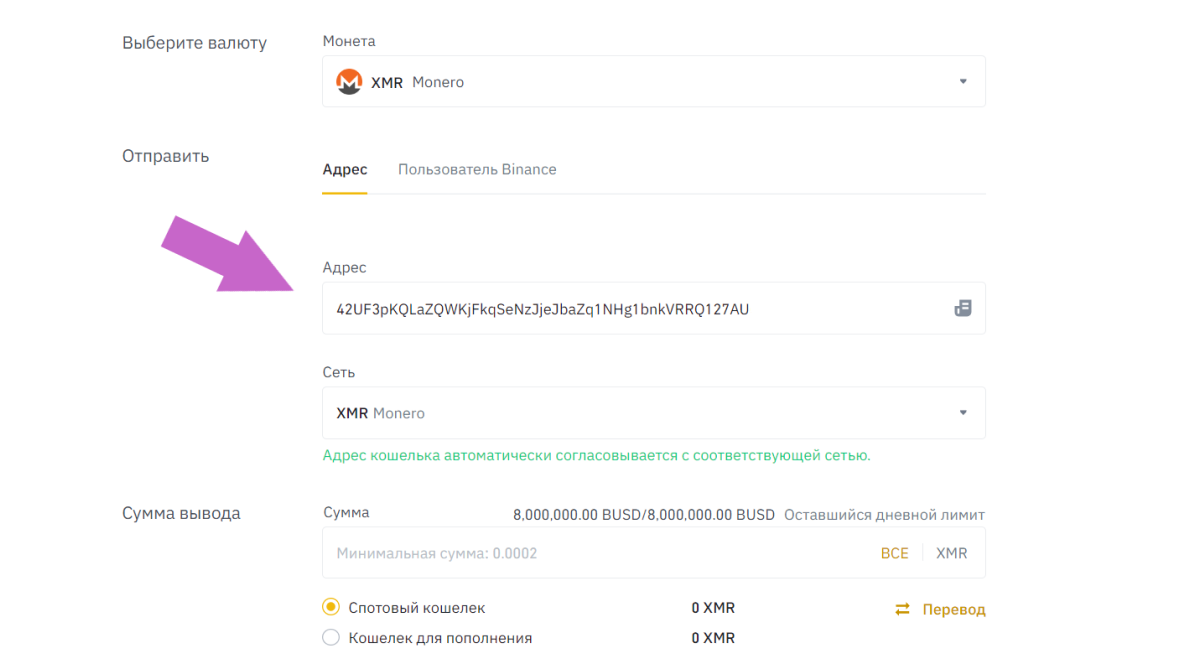1195x672 pixels.
Task: Select the Кошелек для пополнения radio button
Action: tap(331, 638)
